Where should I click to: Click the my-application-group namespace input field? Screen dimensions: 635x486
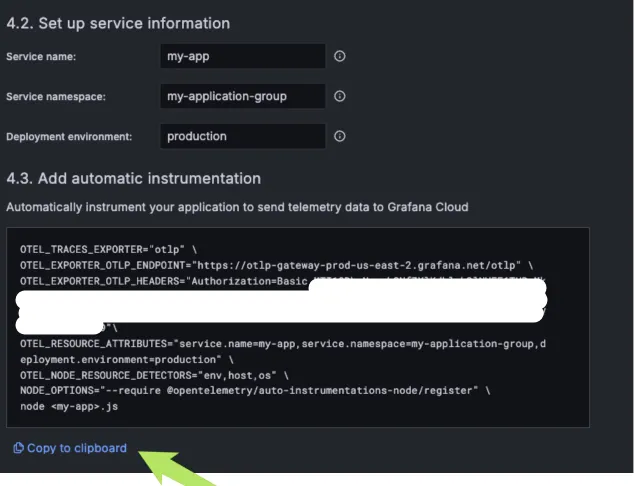242,97
